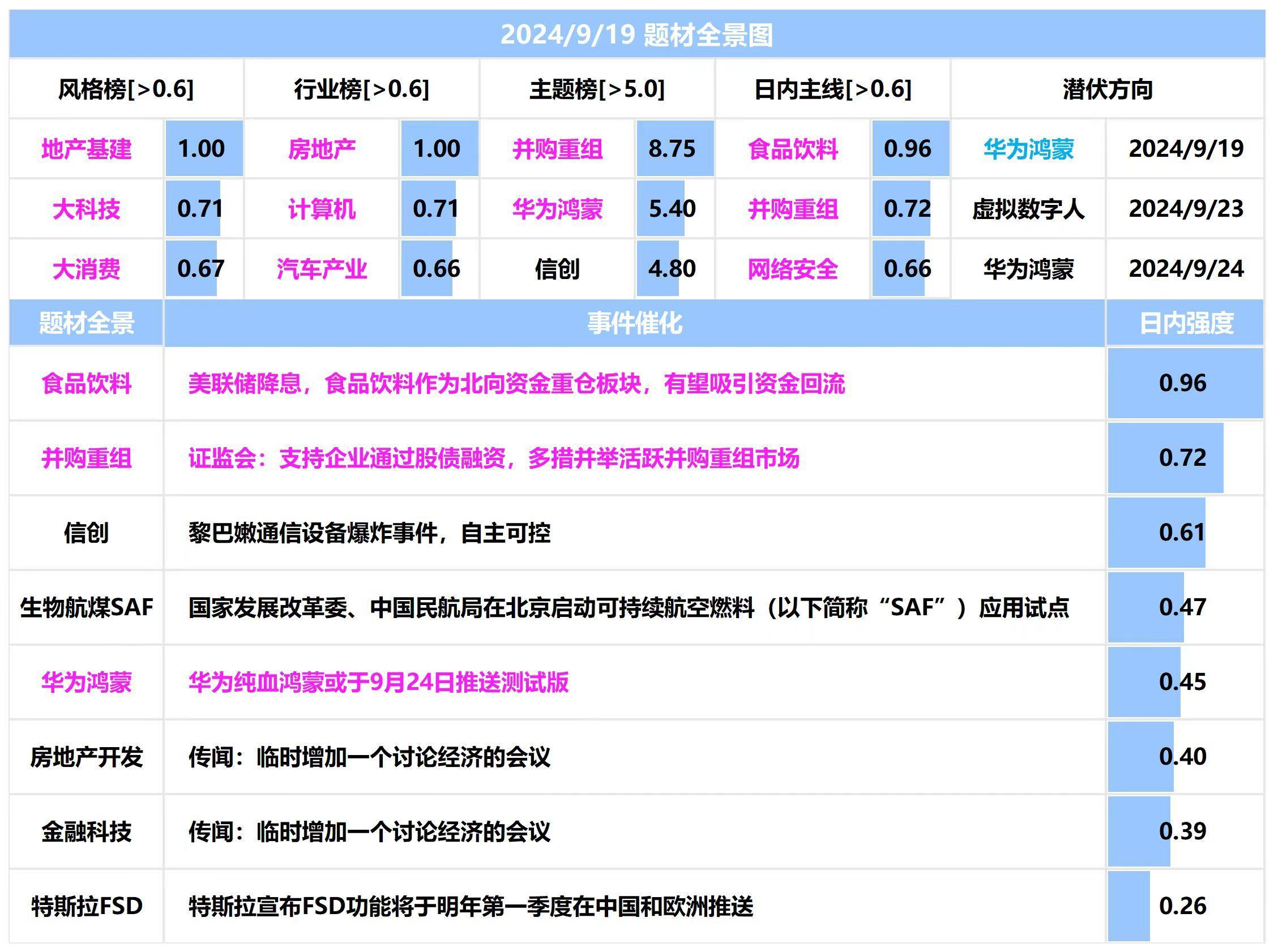
Task: Click the '地产基建' style cell
Action: [x=87, y=149]
